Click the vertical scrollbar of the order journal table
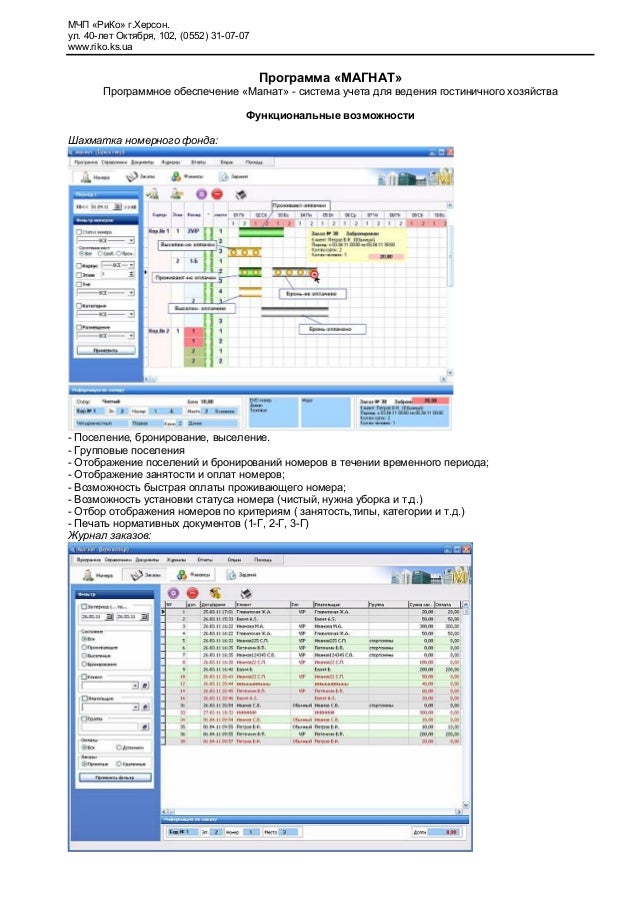 (466, 705)
